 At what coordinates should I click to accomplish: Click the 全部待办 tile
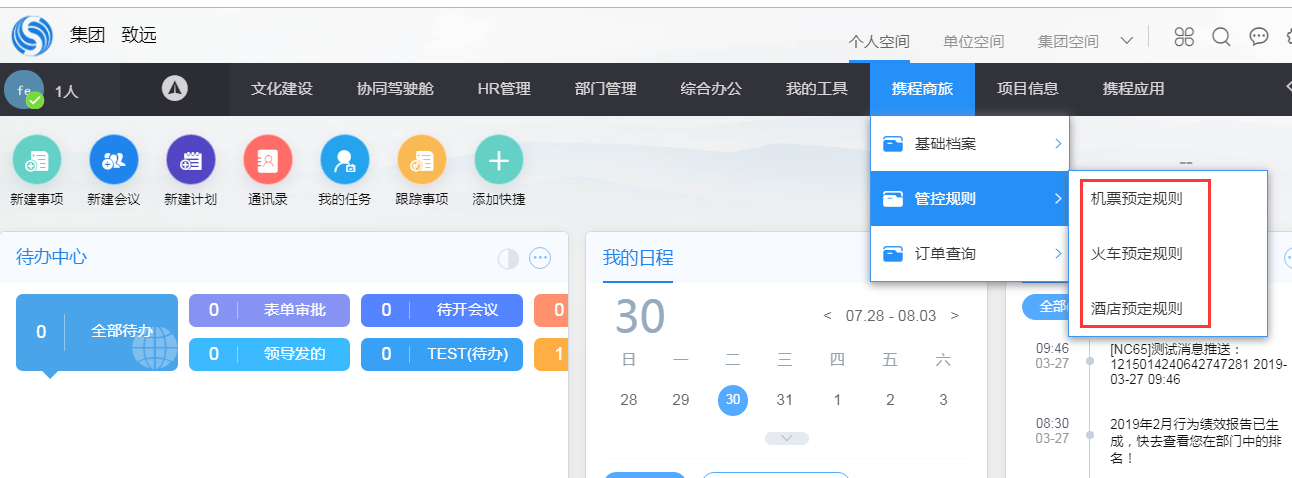(x=97, y=332)
